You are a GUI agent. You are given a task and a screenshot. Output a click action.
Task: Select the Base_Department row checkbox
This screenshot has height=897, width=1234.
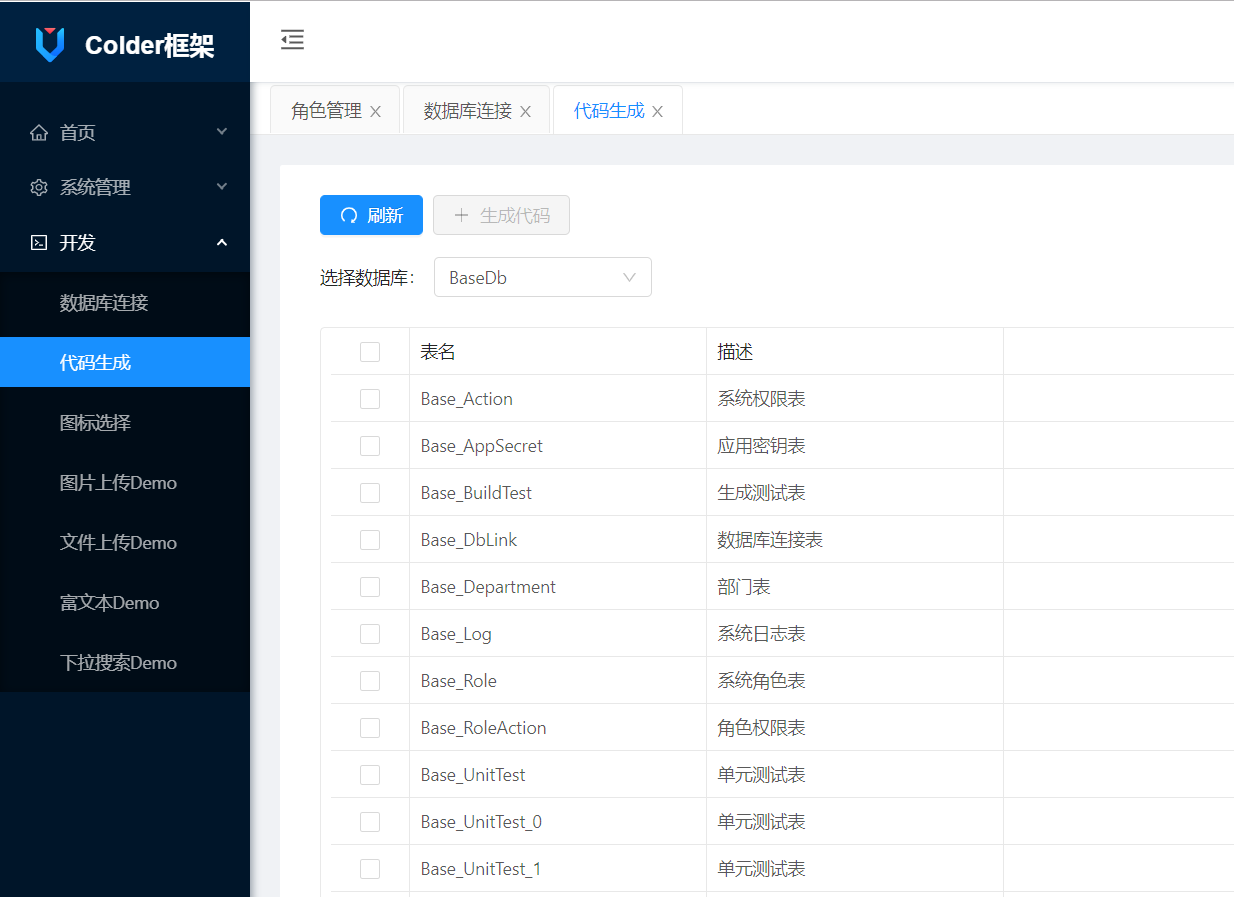pos(370,587)
